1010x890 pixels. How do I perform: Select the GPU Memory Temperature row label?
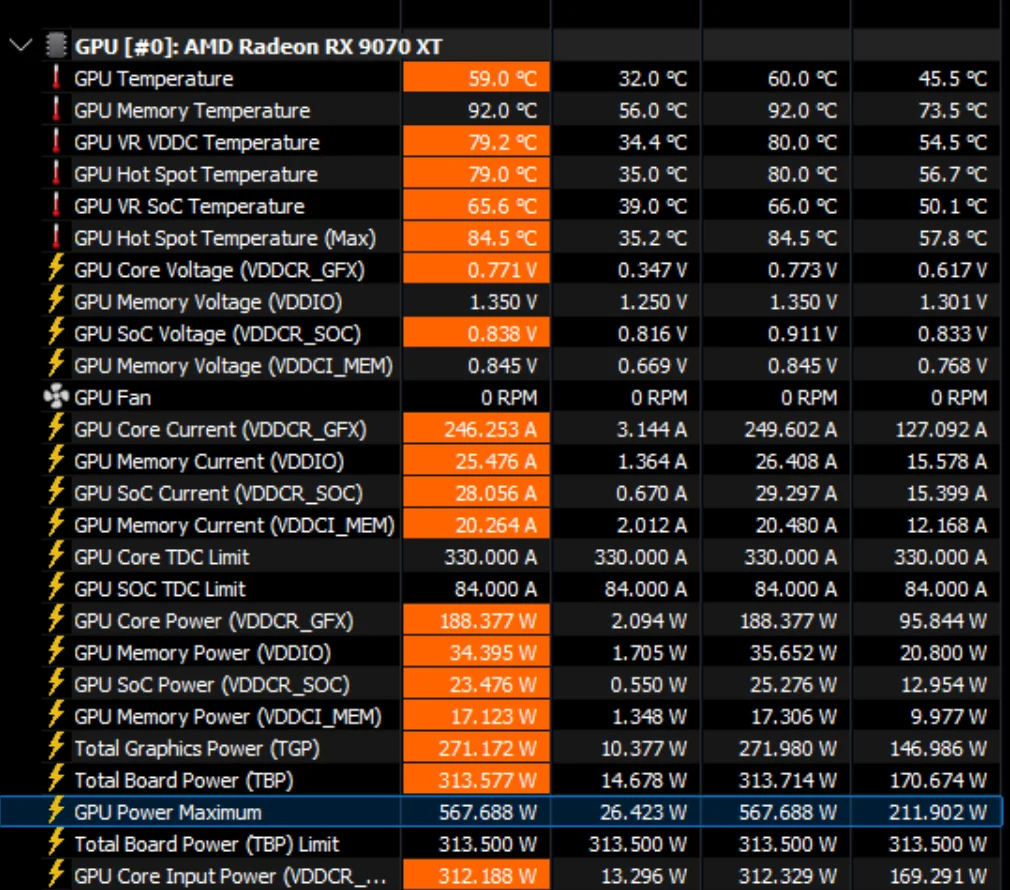192,111
